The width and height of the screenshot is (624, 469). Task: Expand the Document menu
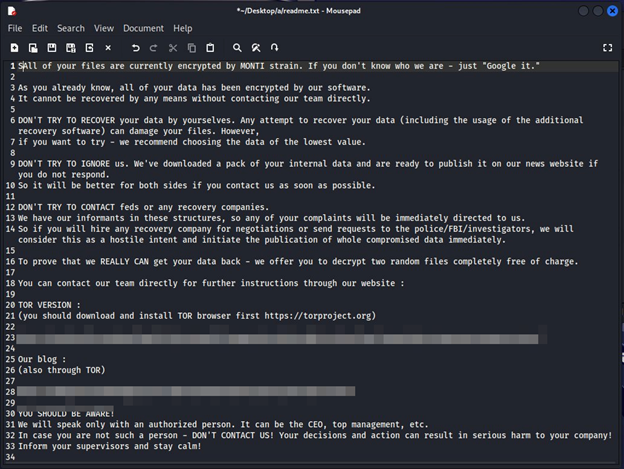coord(143,28)
